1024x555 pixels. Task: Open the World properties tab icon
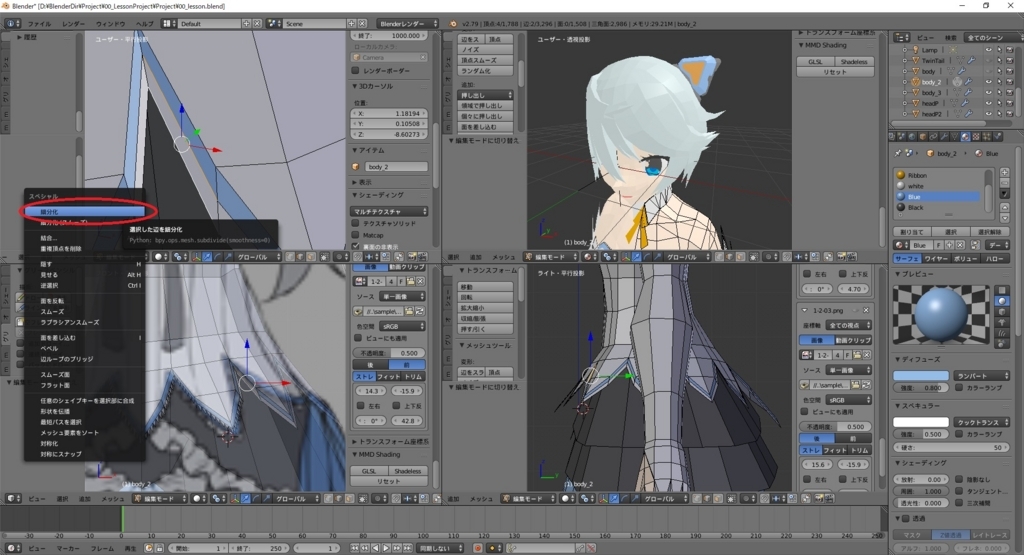pyautogui.click(x=912, y=136)
